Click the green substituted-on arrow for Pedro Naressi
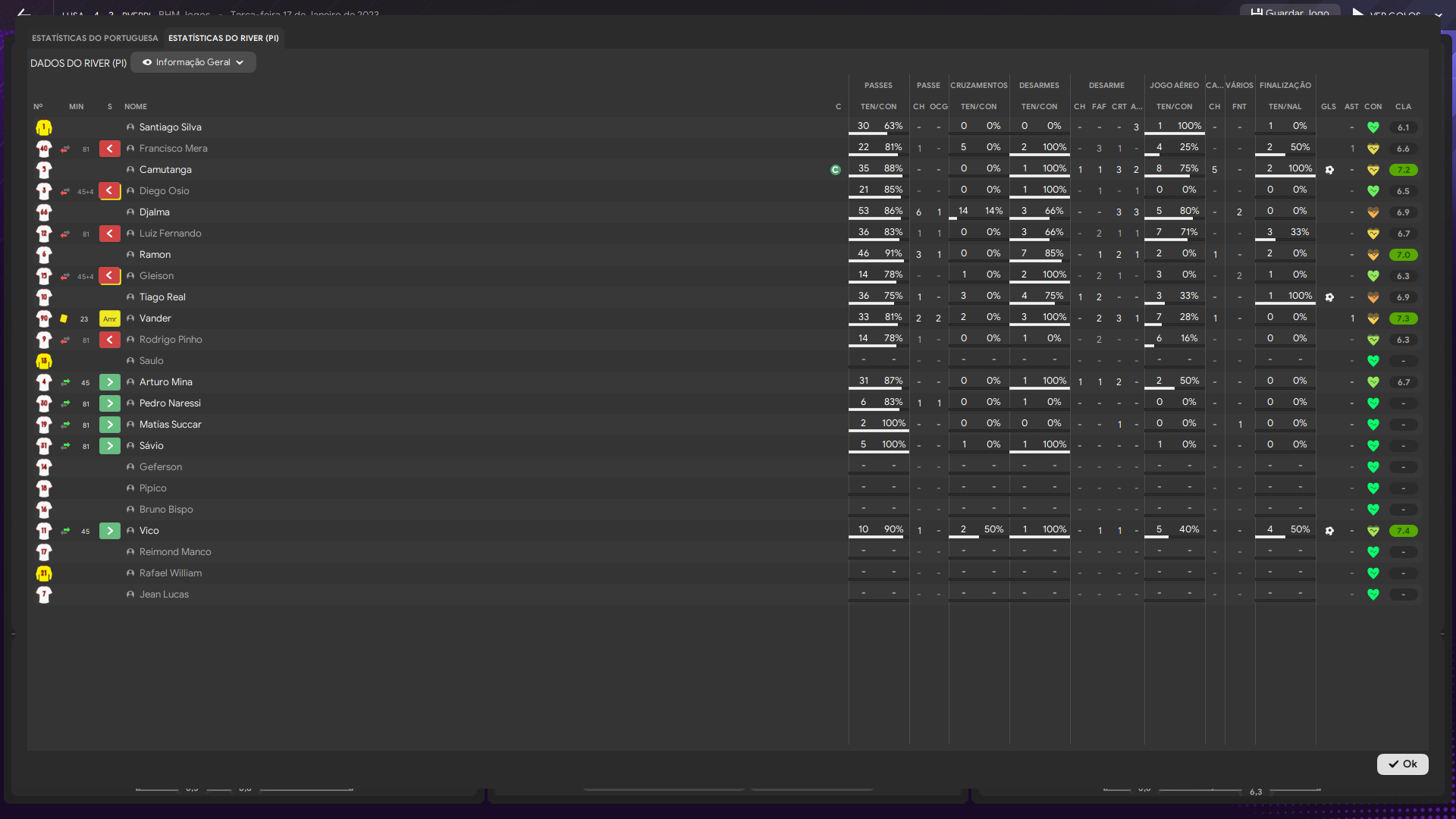The height and width of the screenshot is (819, 1456). 110,403
